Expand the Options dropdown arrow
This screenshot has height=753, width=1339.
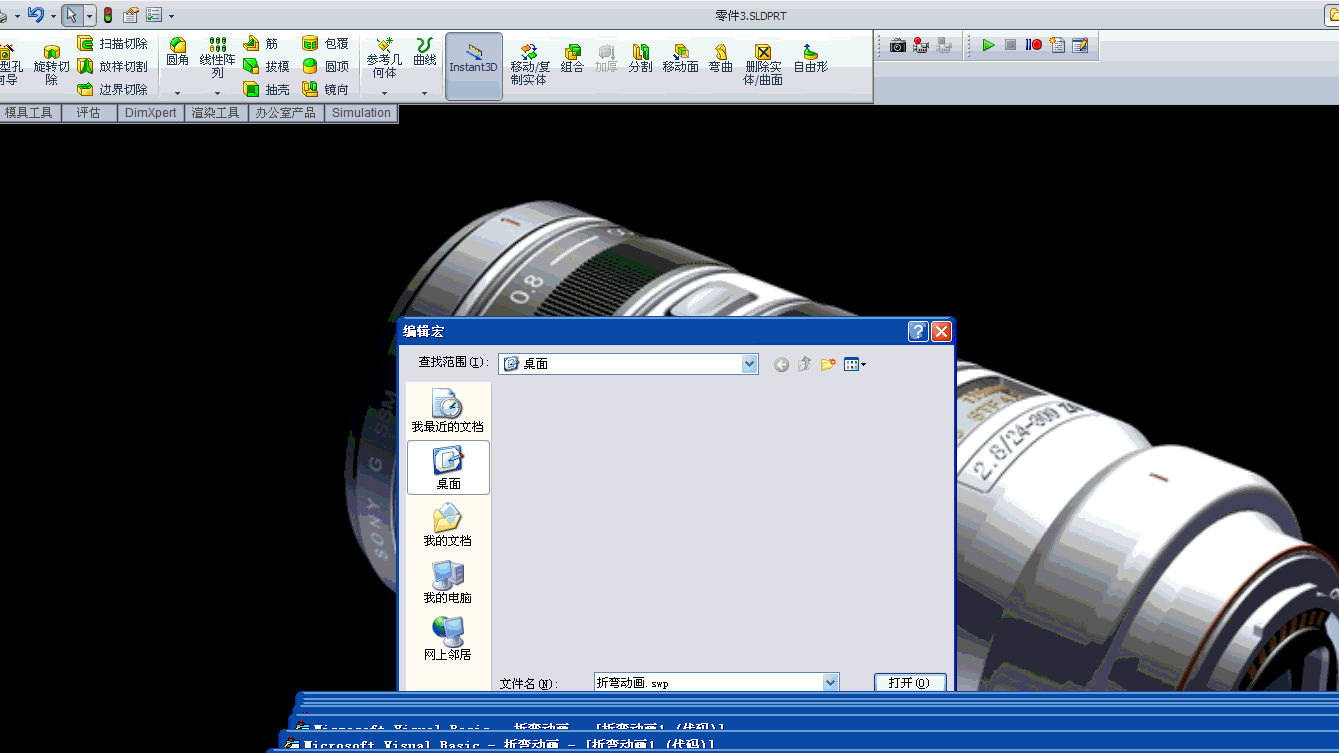coord(171,16)
